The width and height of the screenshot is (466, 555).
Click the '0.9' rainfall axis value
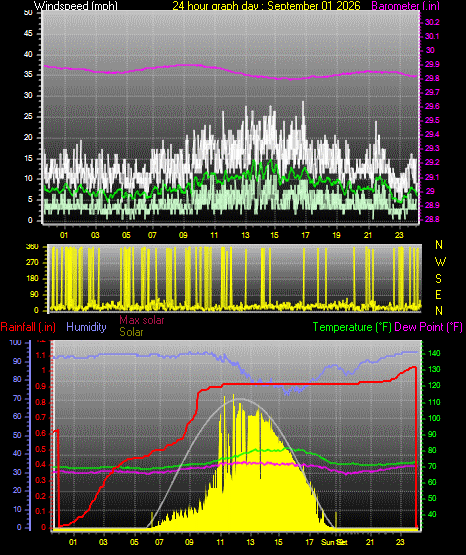point(41,386)
